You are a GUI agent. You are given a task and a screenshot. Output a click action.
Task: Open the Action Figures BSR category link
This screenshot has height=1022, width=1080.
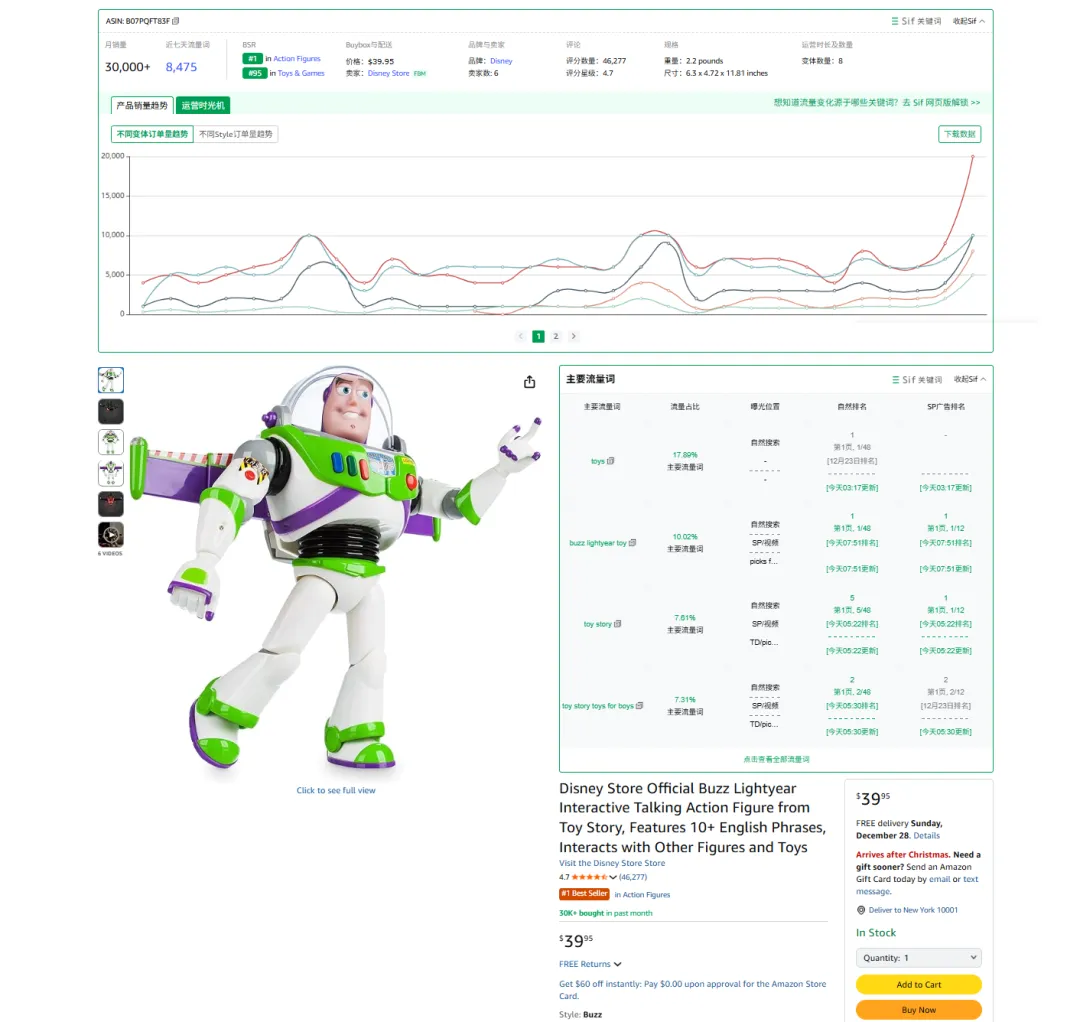pyautogui.click(x=297, y=59)
